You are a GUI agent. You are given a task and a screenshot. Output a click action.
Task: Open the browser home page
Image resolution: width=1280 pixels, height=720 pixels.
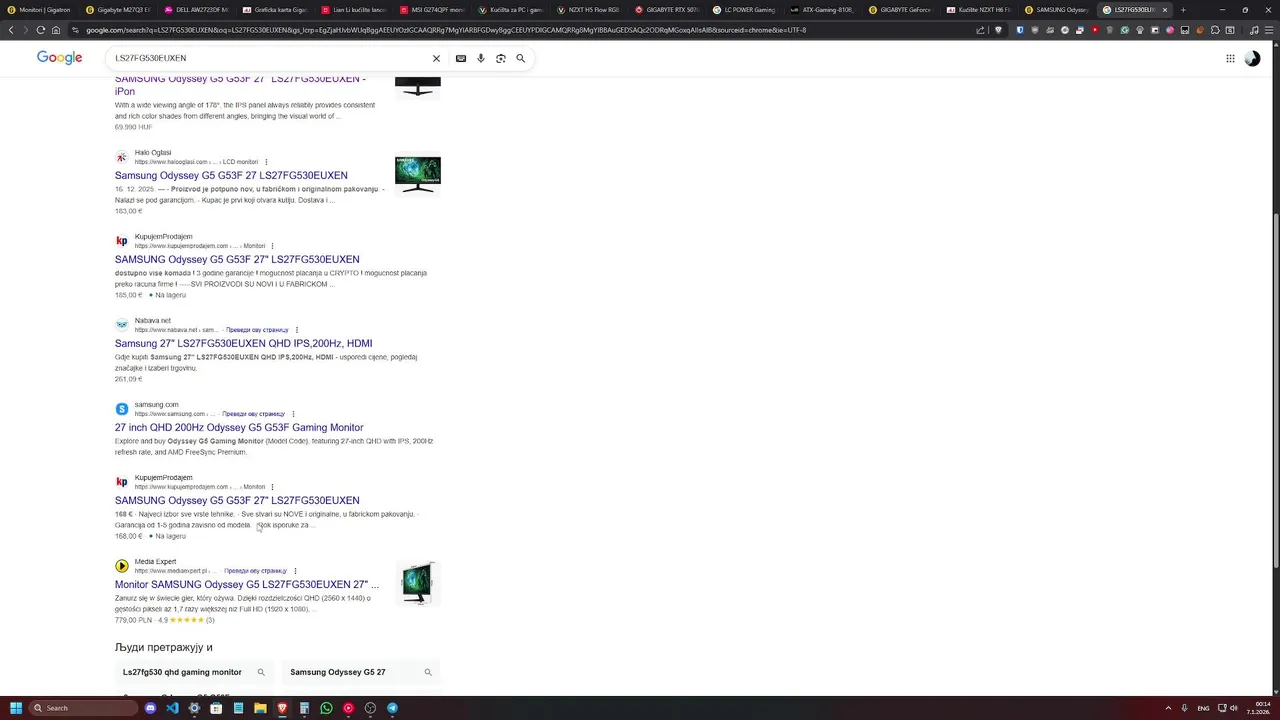56,30
